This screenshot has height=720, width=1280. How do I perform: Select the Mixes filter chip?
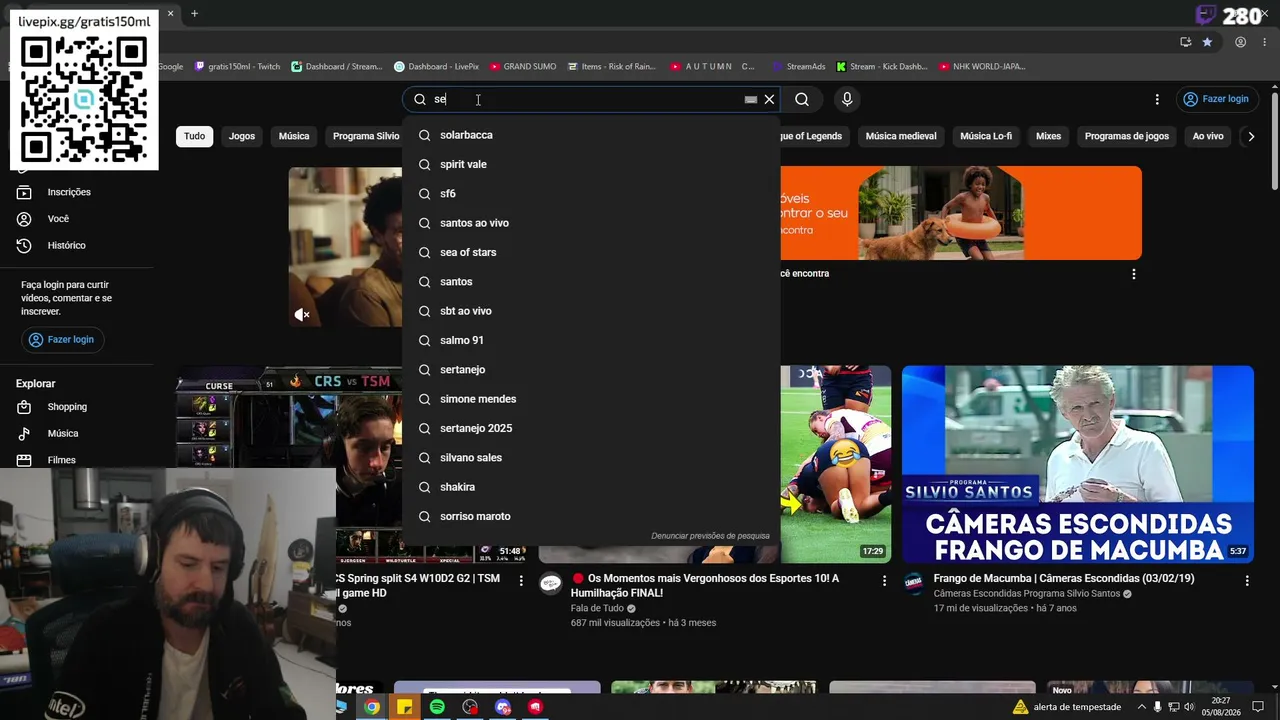click(x=1048, y=136)
